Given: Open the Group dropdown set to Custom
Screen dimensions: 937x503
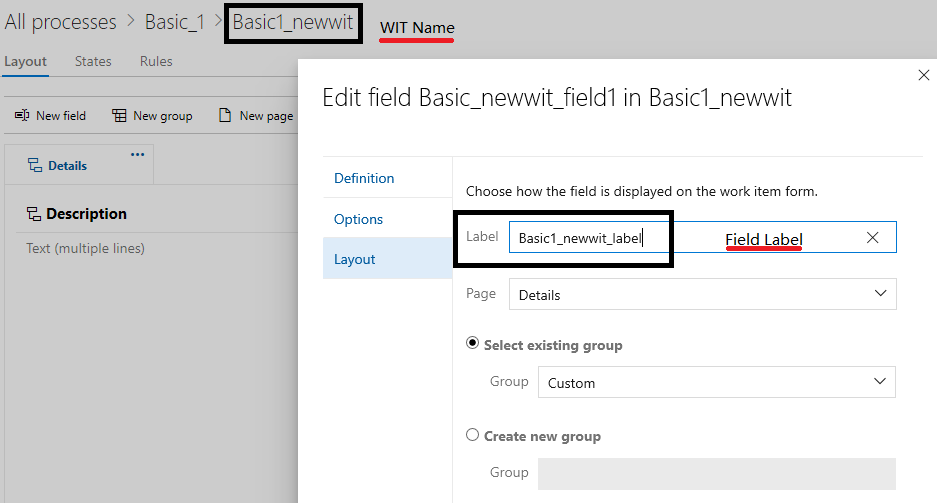Looking at the screenshot, I should [x=880, y=382].
